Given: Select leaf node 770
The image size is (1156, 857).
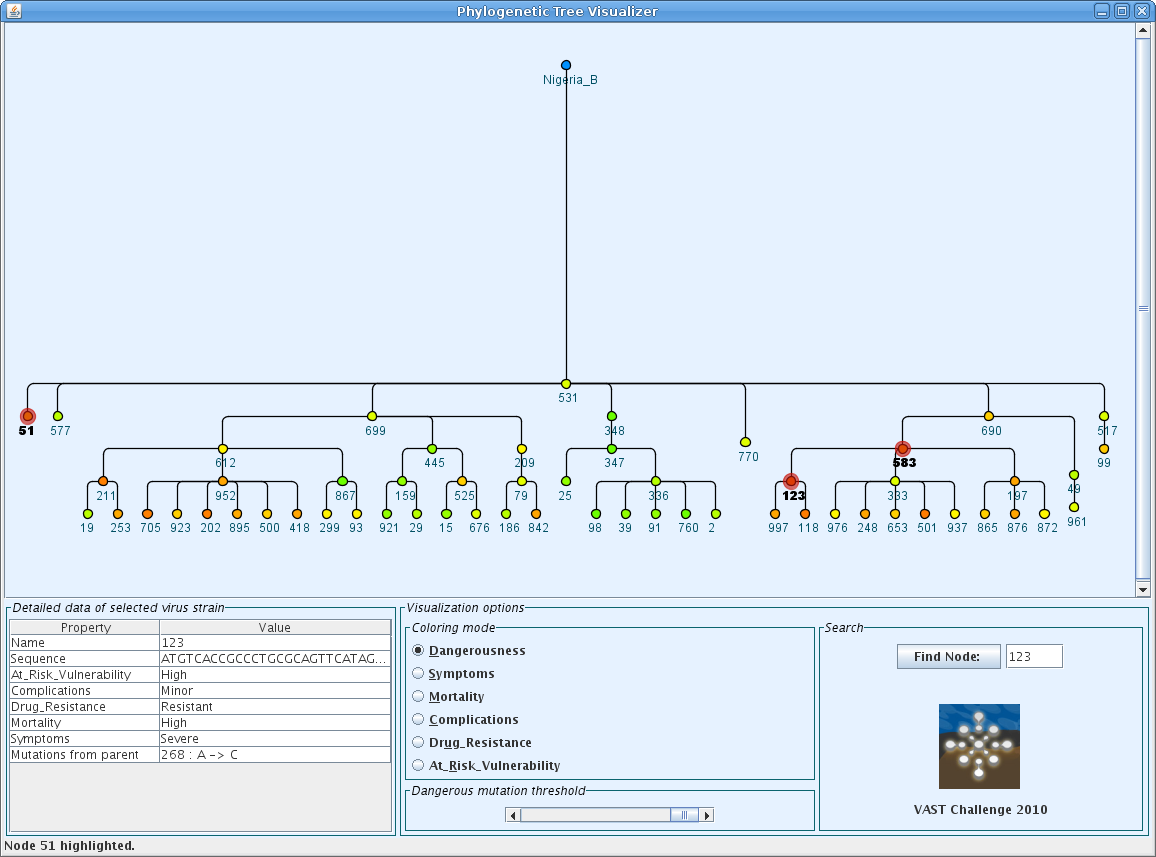Looking at the screenshot, I should coord(745,443).
